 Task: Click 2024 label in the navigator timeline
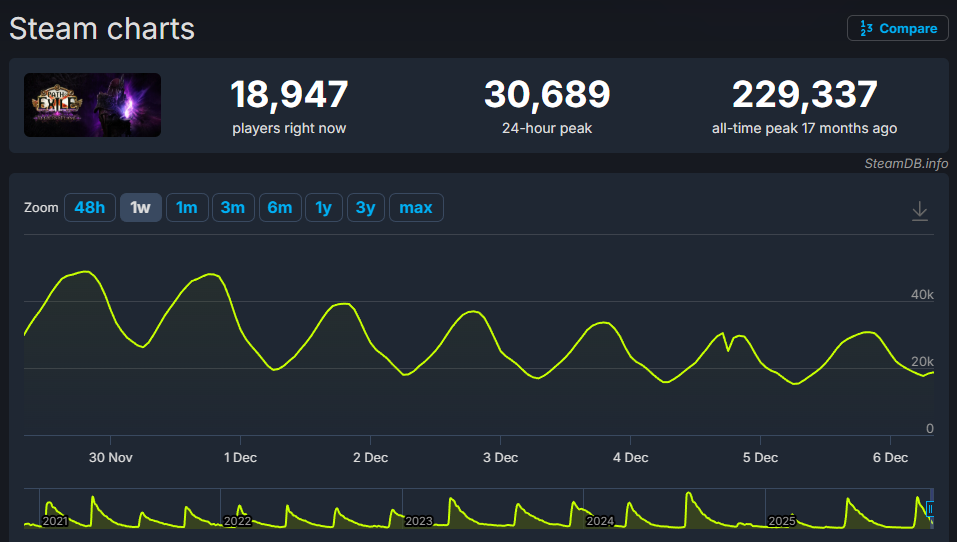[600, 521]
